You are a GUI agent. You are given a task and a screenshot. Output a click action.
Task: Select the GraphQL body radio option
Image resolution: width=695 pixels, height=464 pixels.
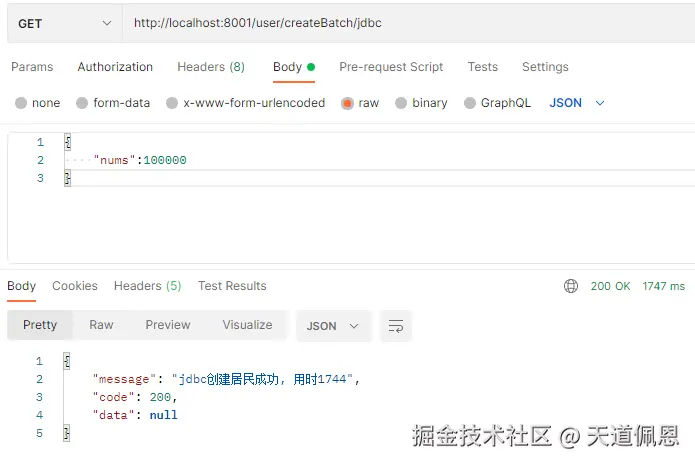[x=470, y=103]
